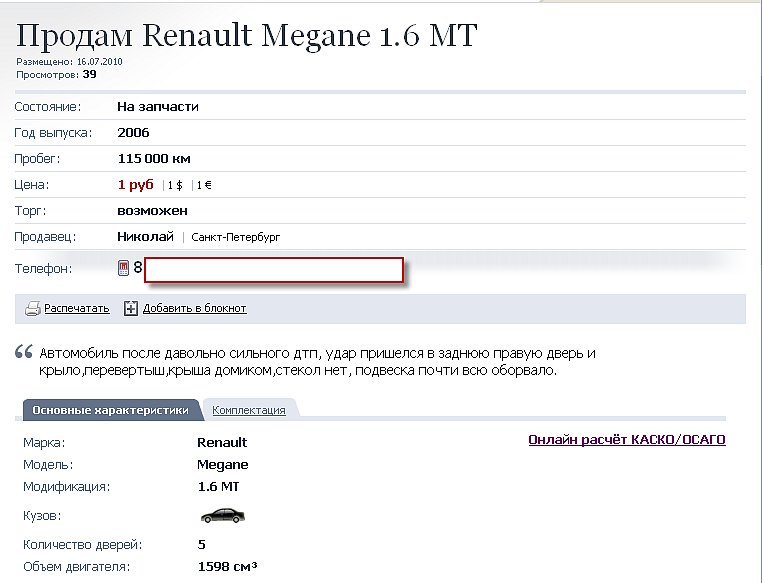Click the modification value 1.6 MT in specs
Screen dimensions: 762x583
click(x=219, y=486)
